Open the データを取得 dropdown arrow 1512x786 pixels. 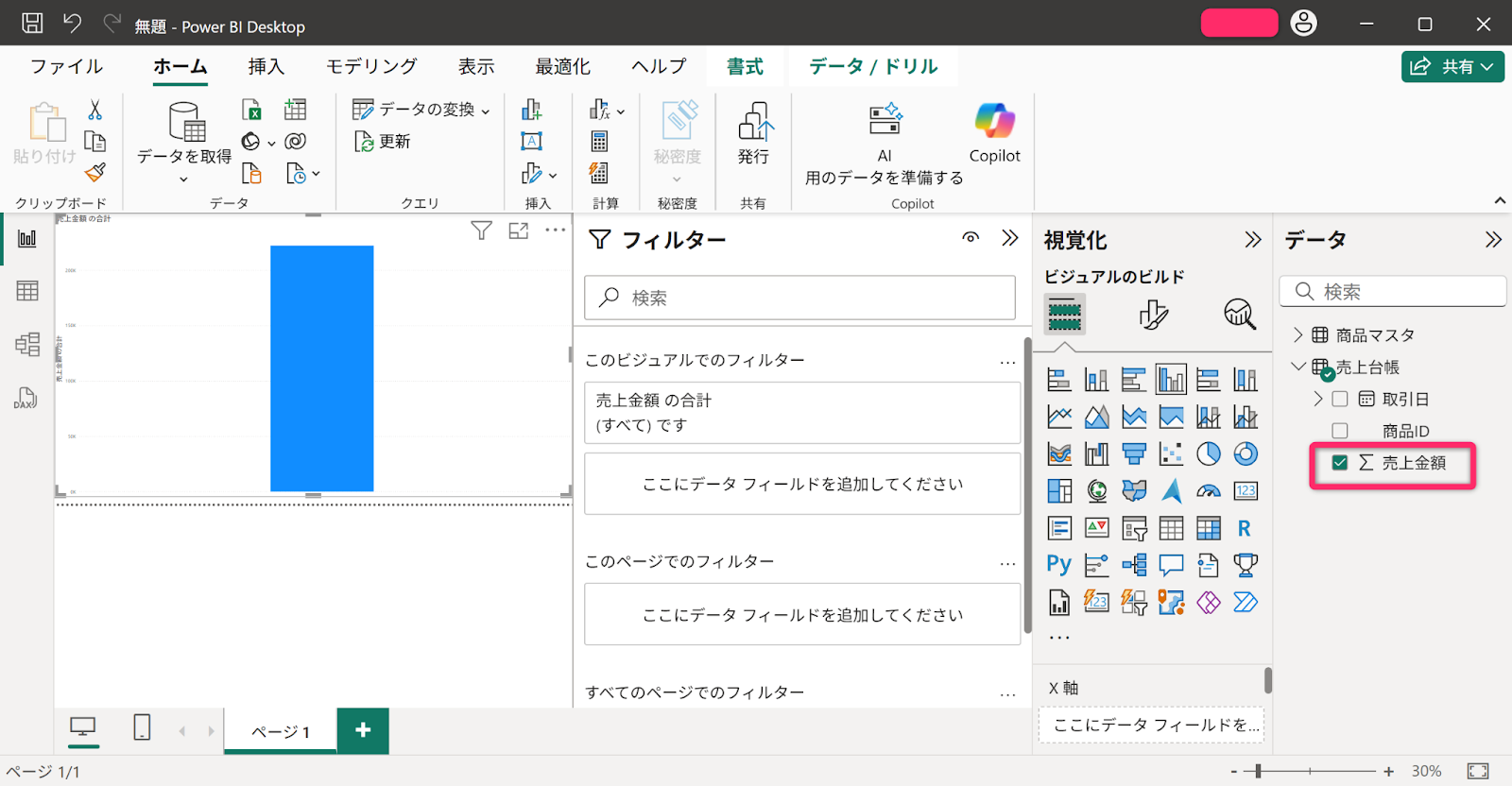click(x=184, y=179)
